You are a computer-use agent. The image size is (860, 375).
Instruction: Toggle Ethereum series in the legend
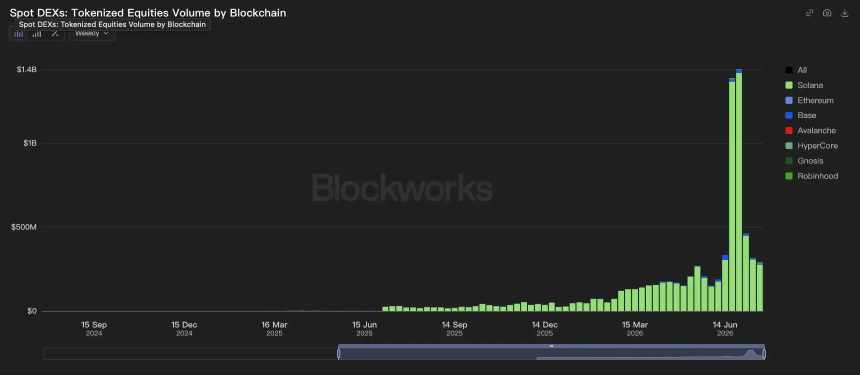[x=810, y=100]
